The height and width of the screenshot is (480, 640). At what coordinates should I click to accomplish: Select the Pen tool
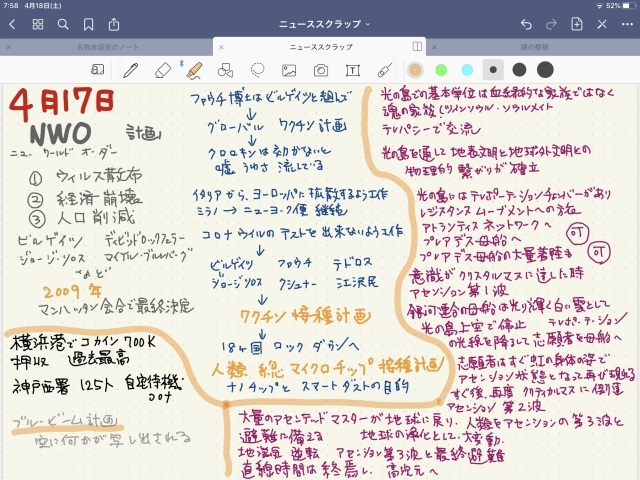[x=130, y=70]
